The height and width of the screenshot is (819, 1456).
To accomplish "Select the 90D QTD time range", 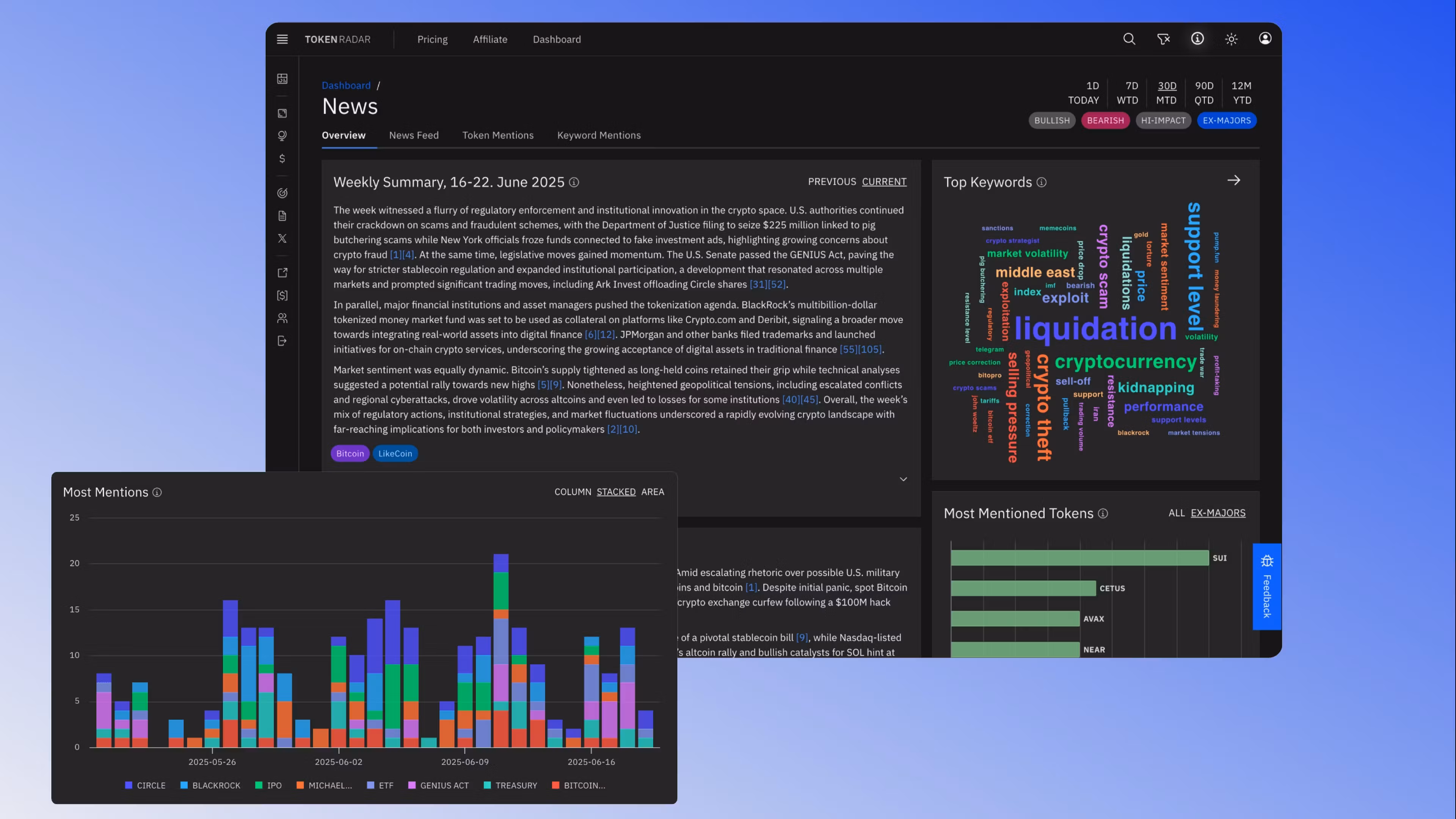I will point(1203,93).
